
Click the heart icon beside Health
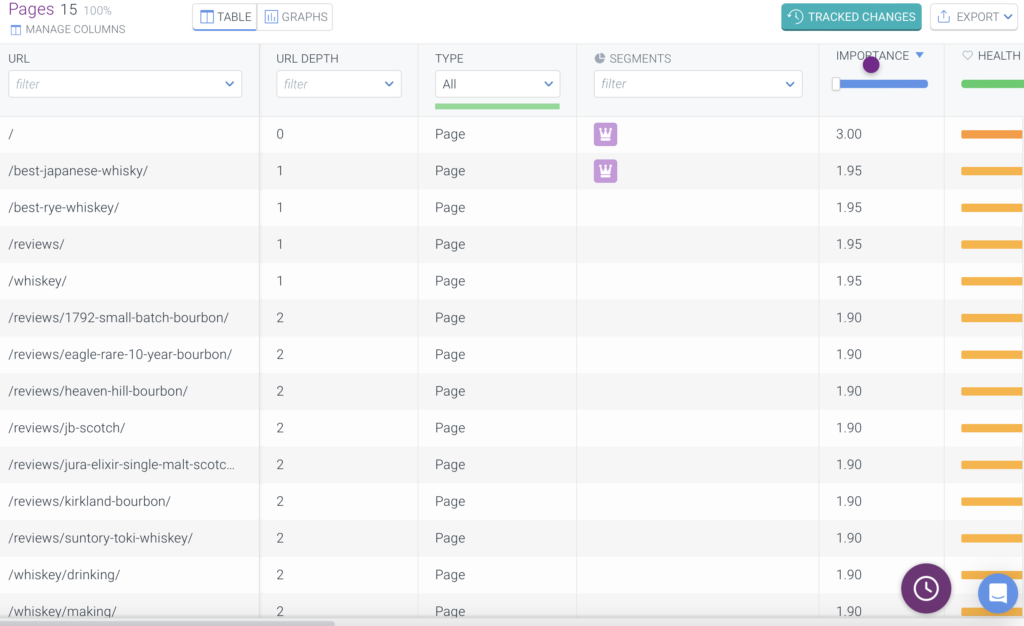click(x=967, y=55)
